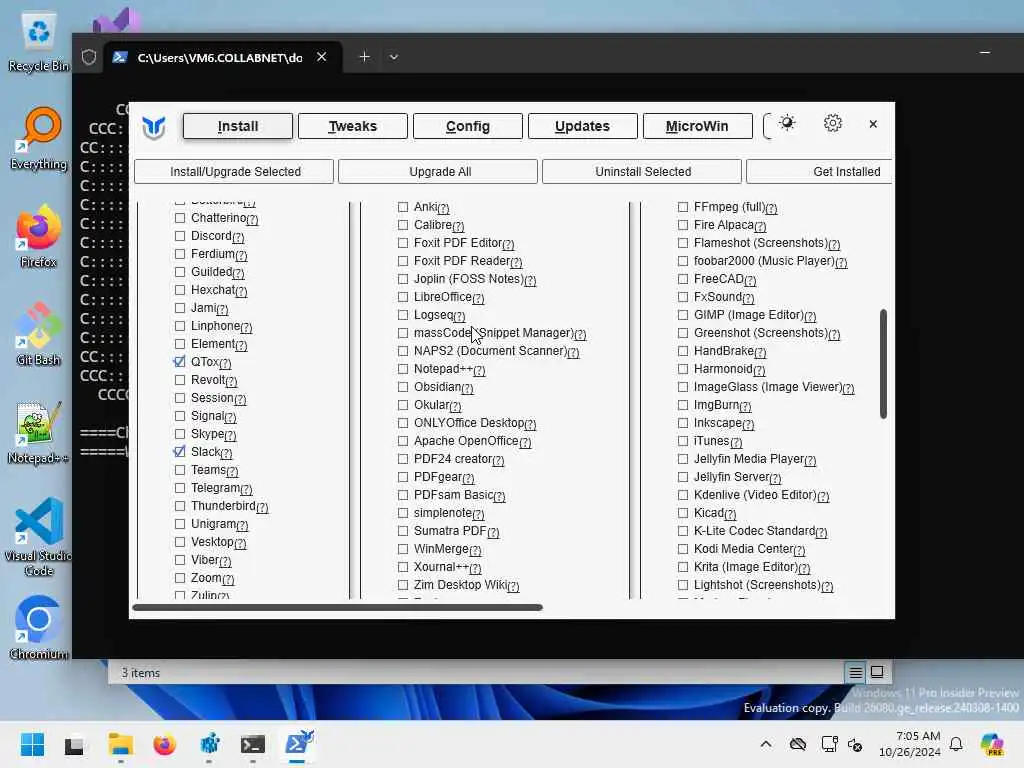
Task: Uncheck the Slack checkbox
Action: 180,452
